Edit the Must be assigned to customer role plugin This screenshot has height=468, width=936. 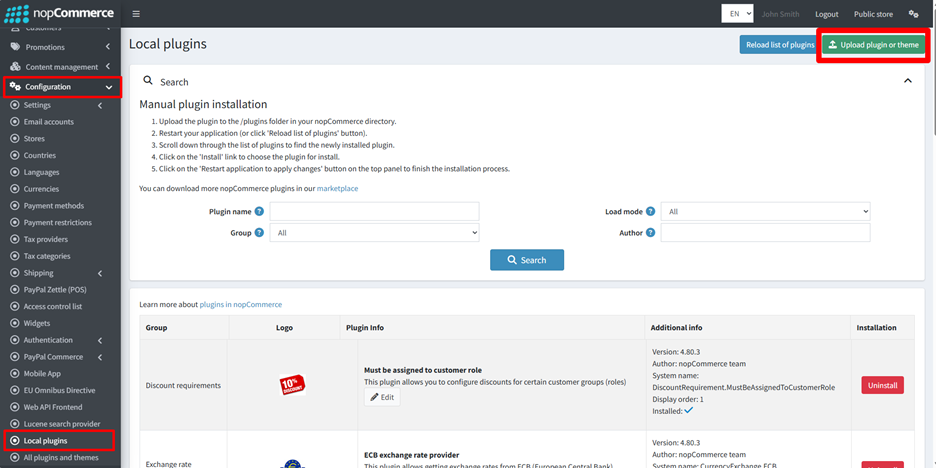coord(382,397)
